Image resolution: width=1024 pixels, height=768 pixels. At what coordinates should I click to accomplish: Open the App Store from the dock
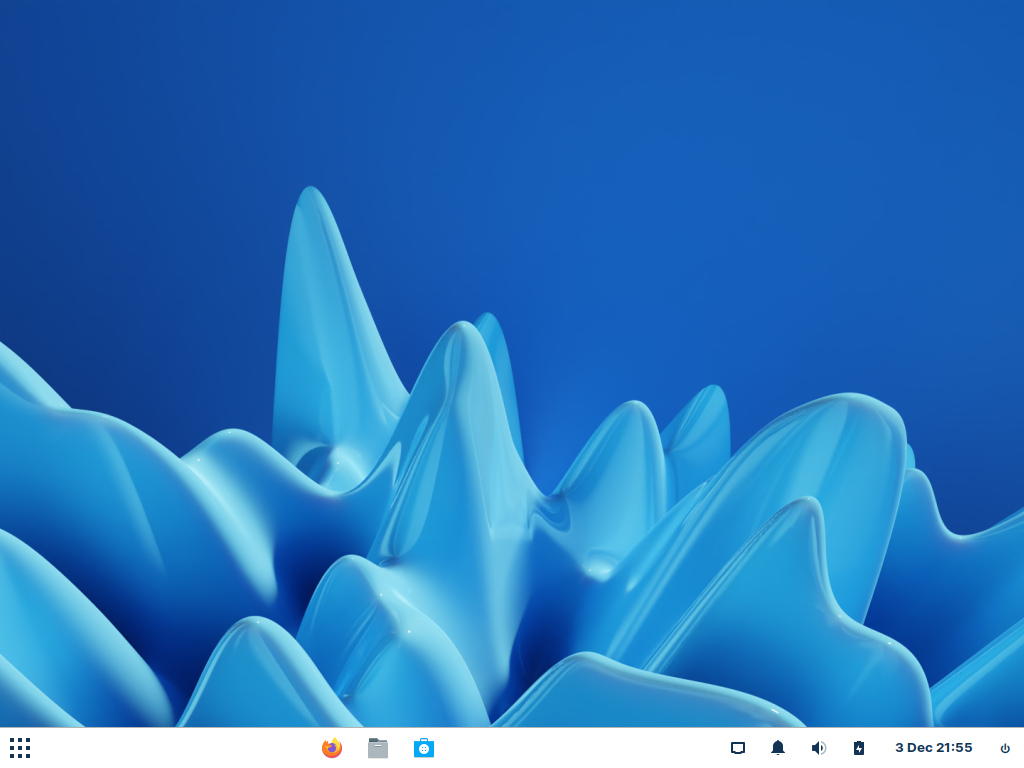423,747
